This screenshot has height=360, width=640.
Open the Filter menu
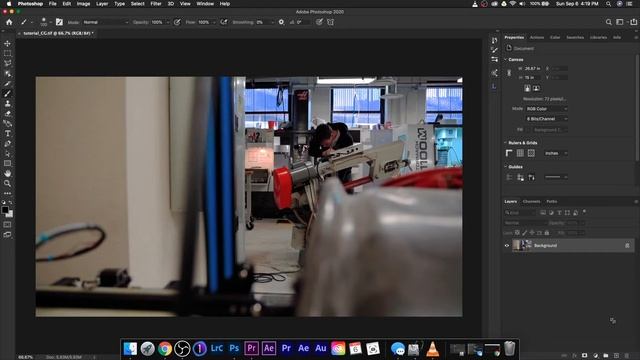(x=156, y=4)
